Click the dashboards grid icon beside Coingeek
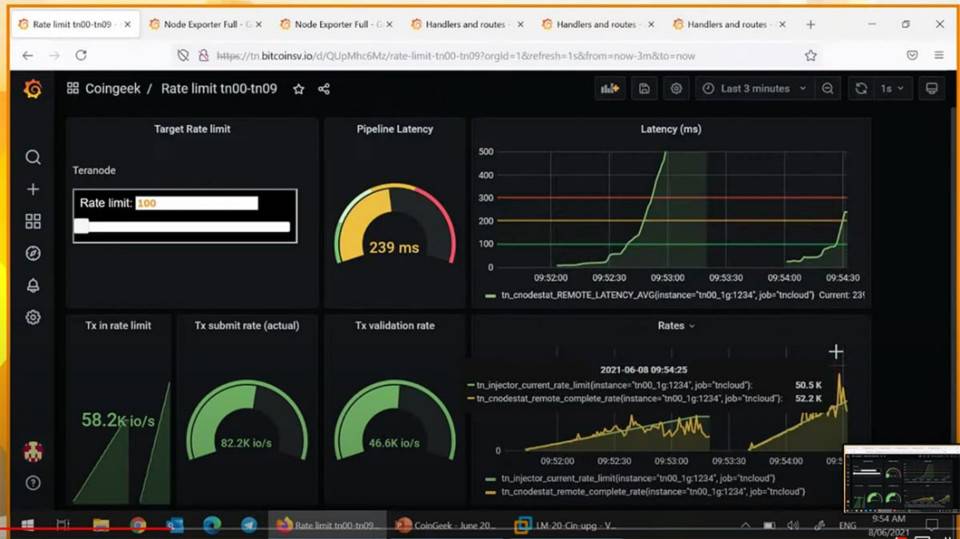 pos(73,88)
